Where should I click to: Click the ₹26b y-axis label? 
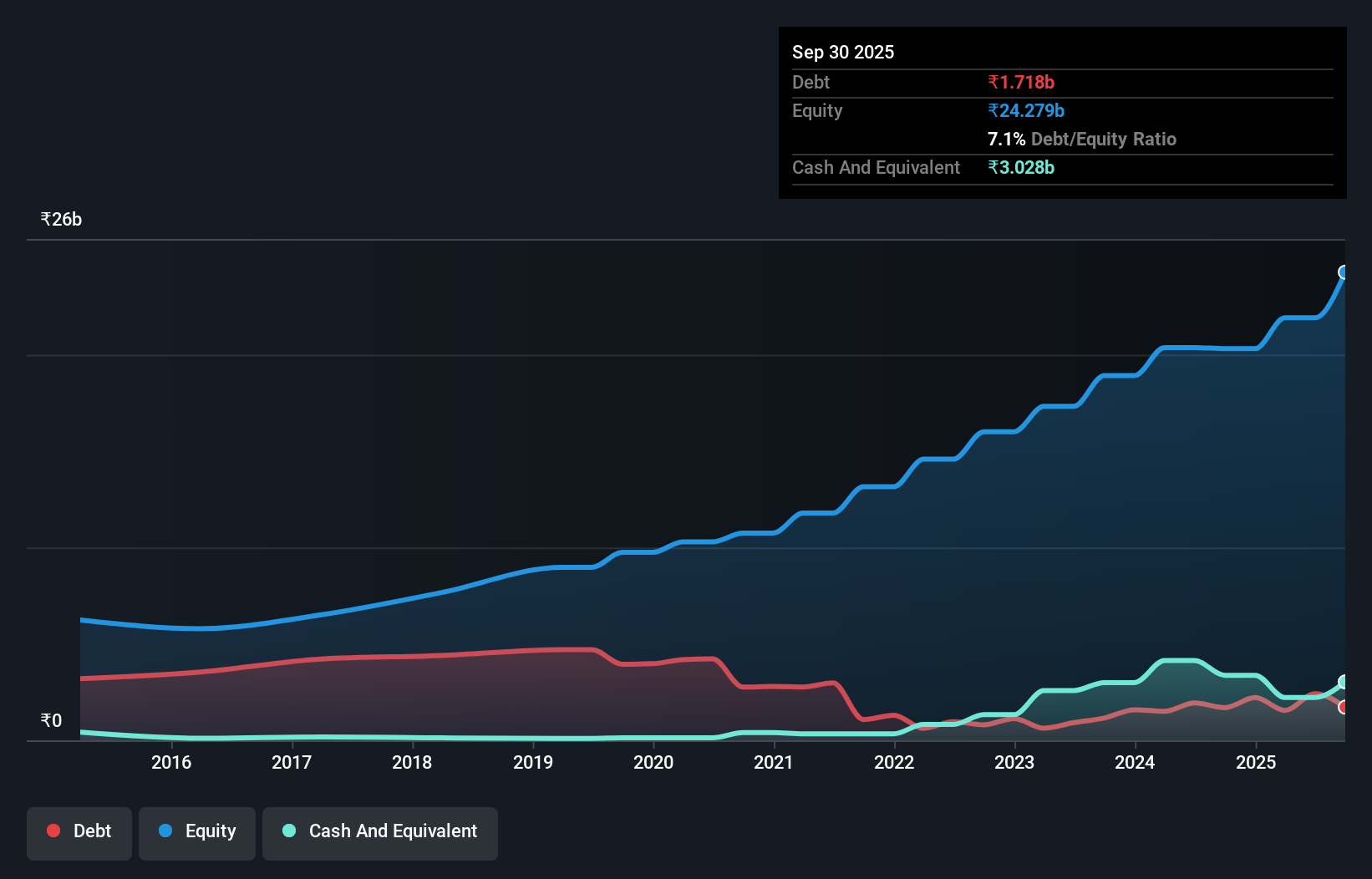[61, 220]
